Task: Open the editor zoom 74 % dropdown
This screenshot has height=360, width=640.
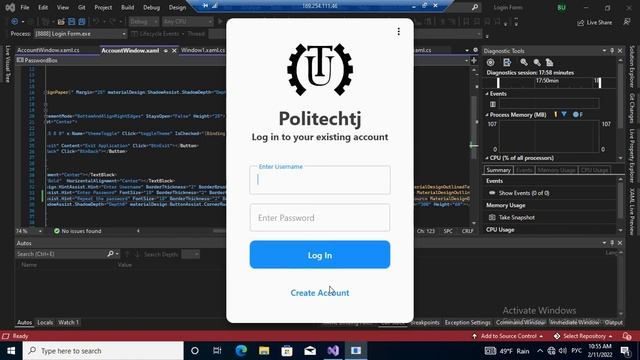Action: [x=29, y=231]
